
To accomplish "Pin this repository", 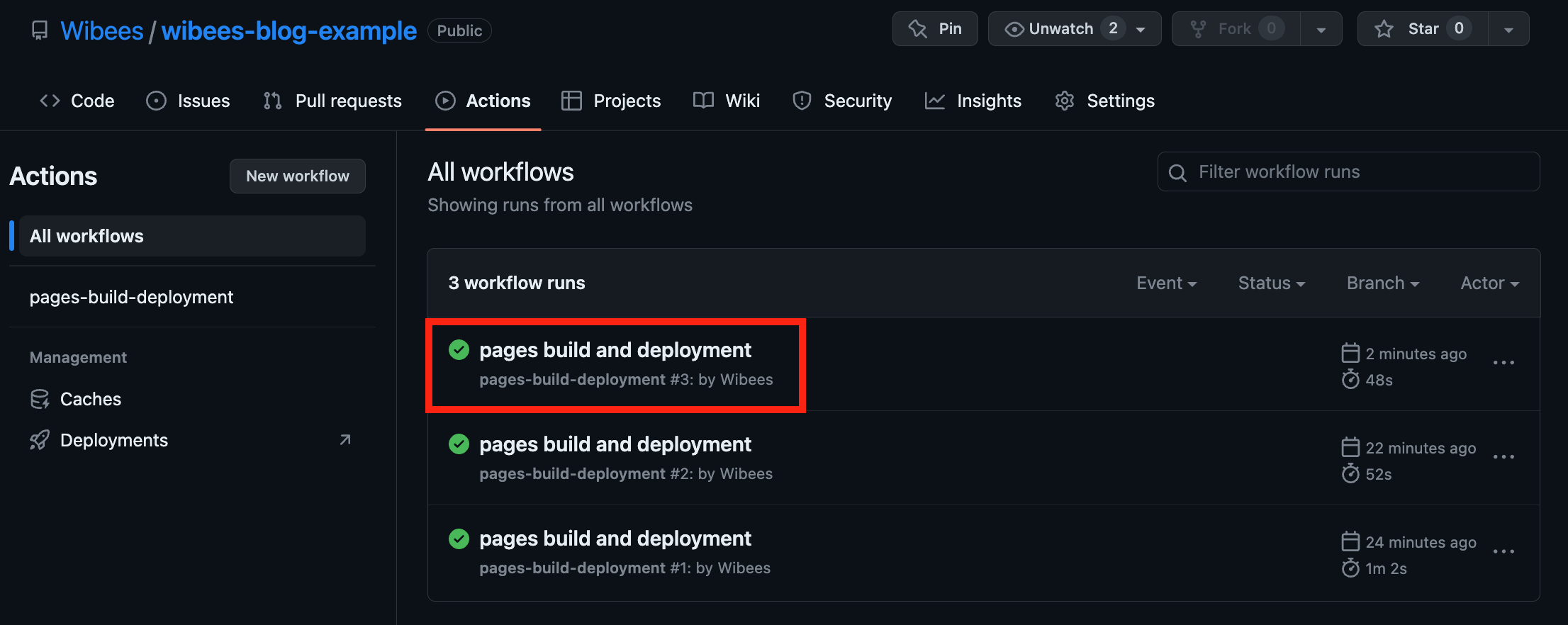I will coord(935,29).
